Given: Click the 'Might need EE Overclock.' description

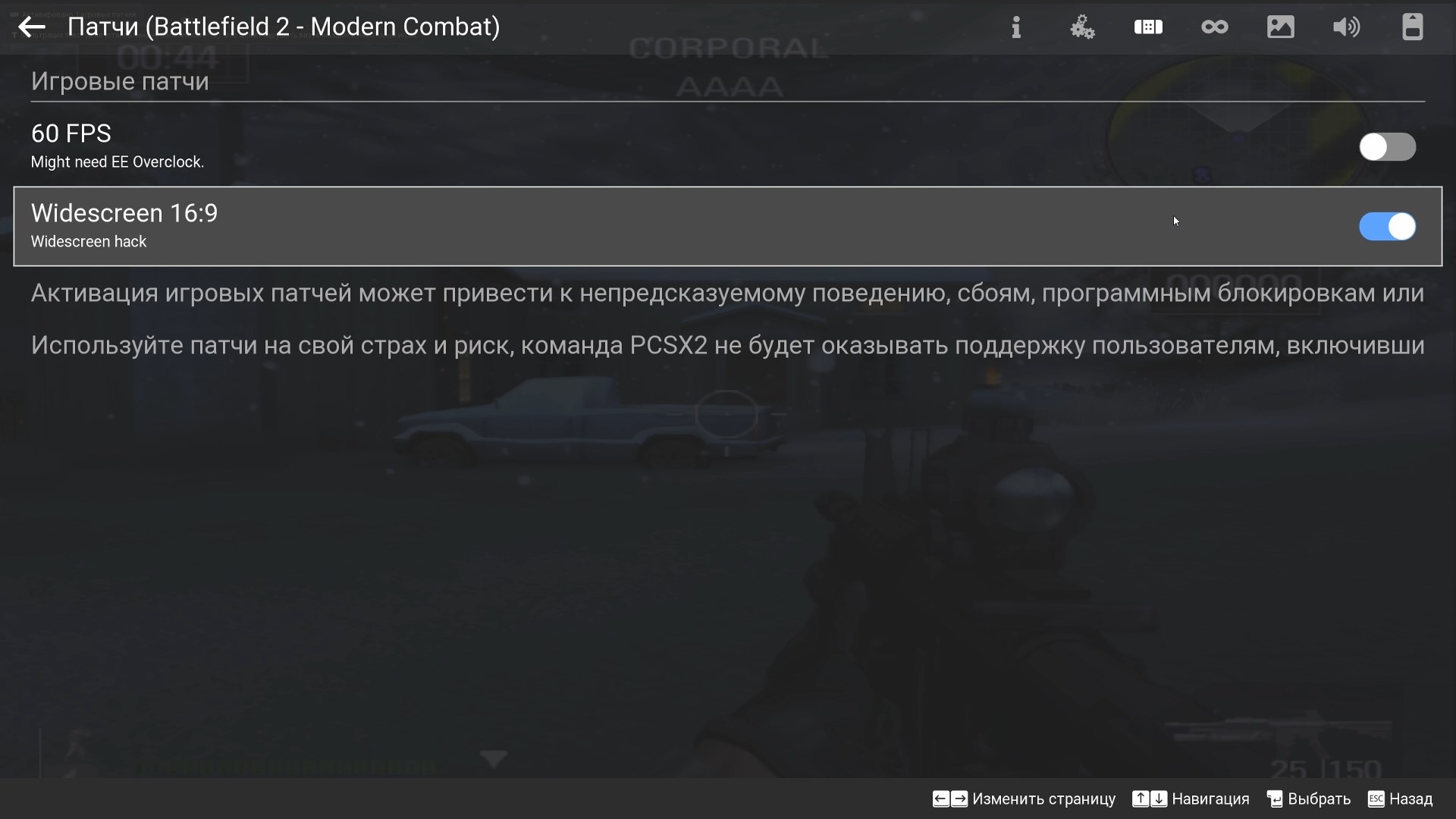Looking at the screenshot, I should [118, 162].
